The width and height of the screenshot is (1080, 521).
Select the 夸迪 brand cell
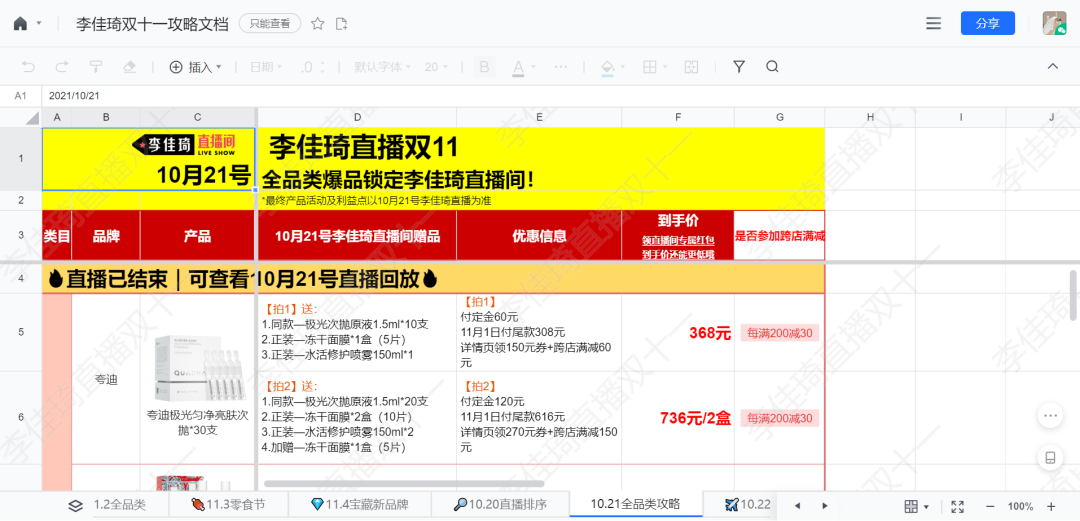pos(106,379)
